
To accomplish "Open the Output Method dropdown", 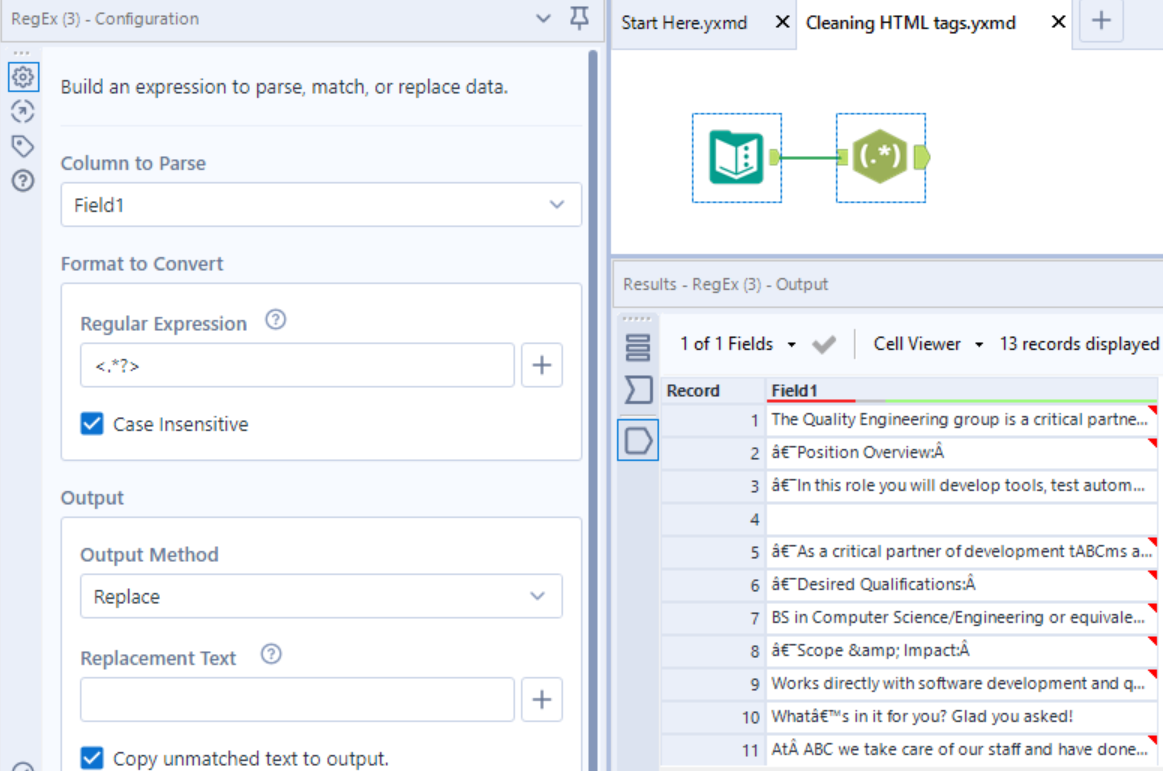I will 320,596.
